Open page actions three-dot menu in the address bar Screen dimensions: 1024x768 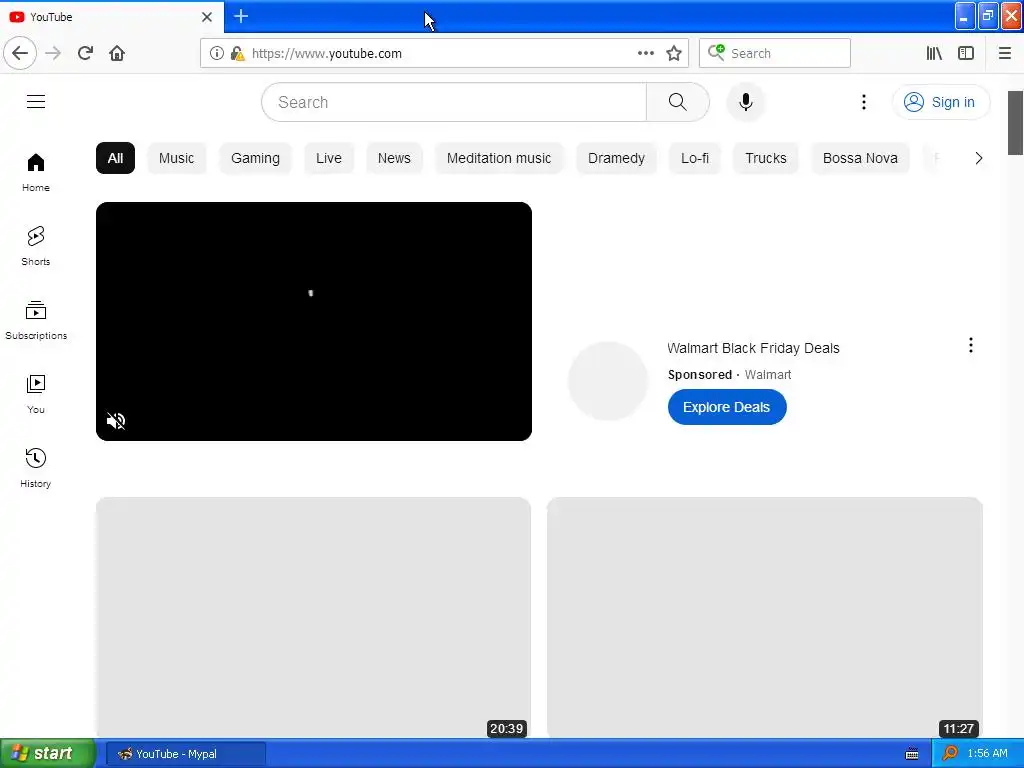pyautogui.click(x=645, y=53)
